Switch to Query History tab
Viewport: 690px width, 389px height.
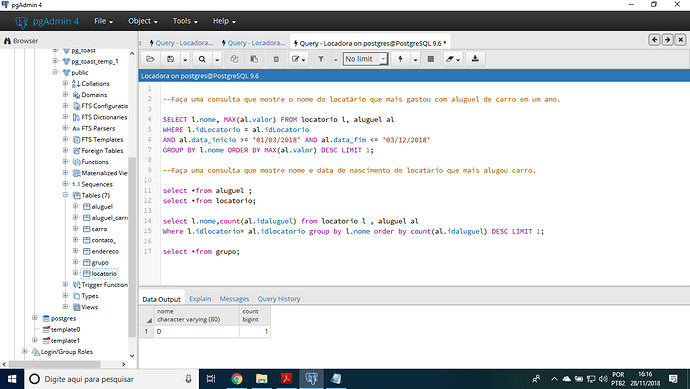click(x=279, y=299)
